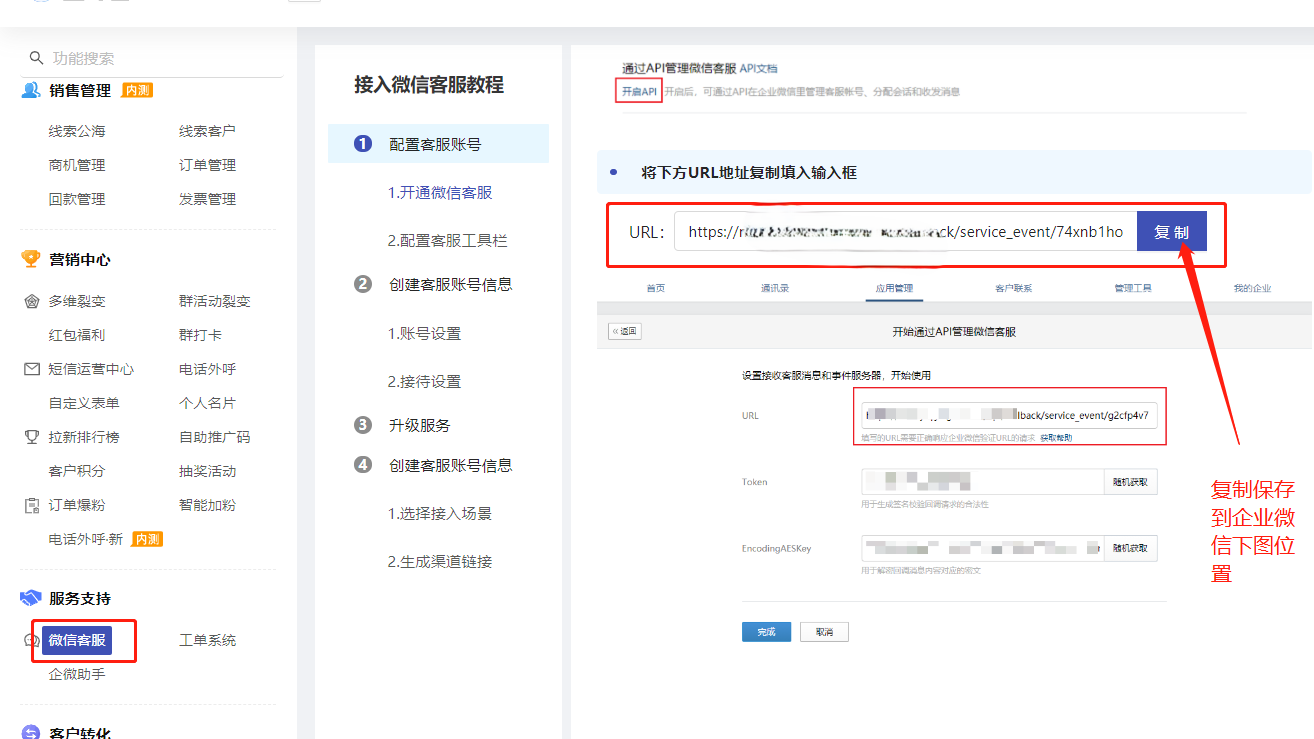This screenshot has width=1314, height=739.
Task: Open 群打卡
Action: [200, 335]
